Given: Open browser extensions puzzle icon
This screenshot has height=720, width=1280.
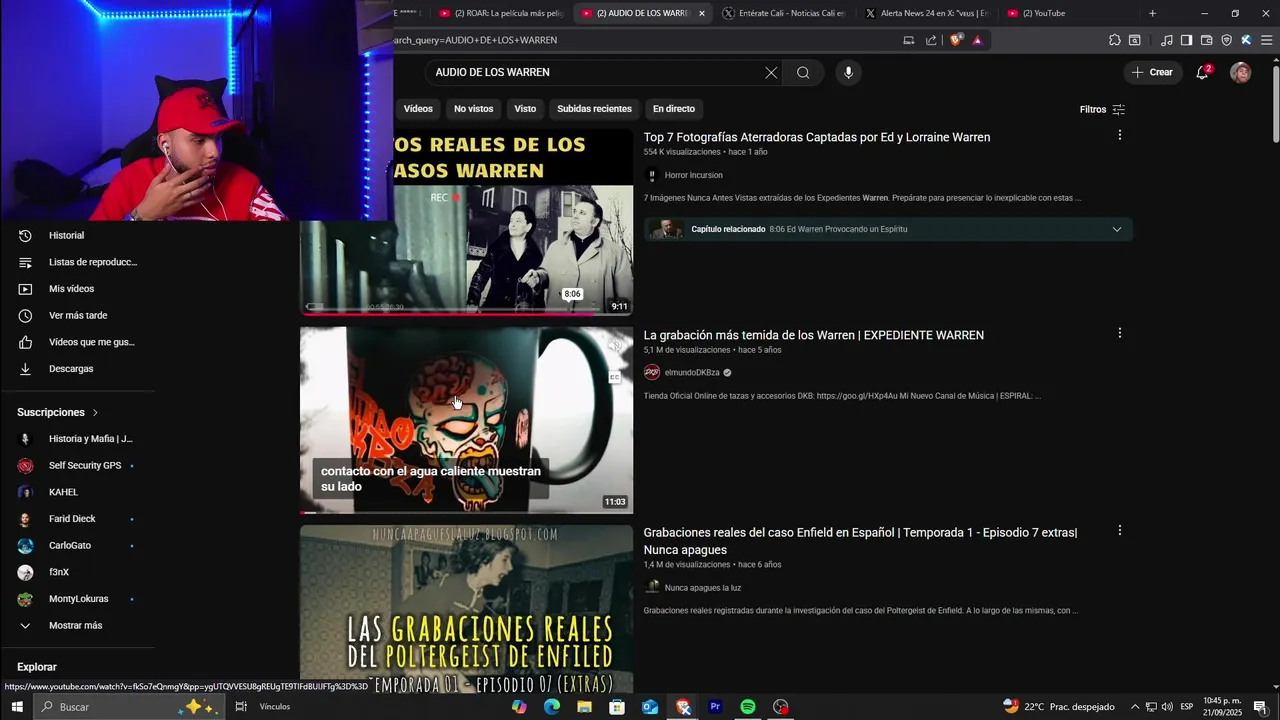Looking at the screenshot, I should 1114,40.
